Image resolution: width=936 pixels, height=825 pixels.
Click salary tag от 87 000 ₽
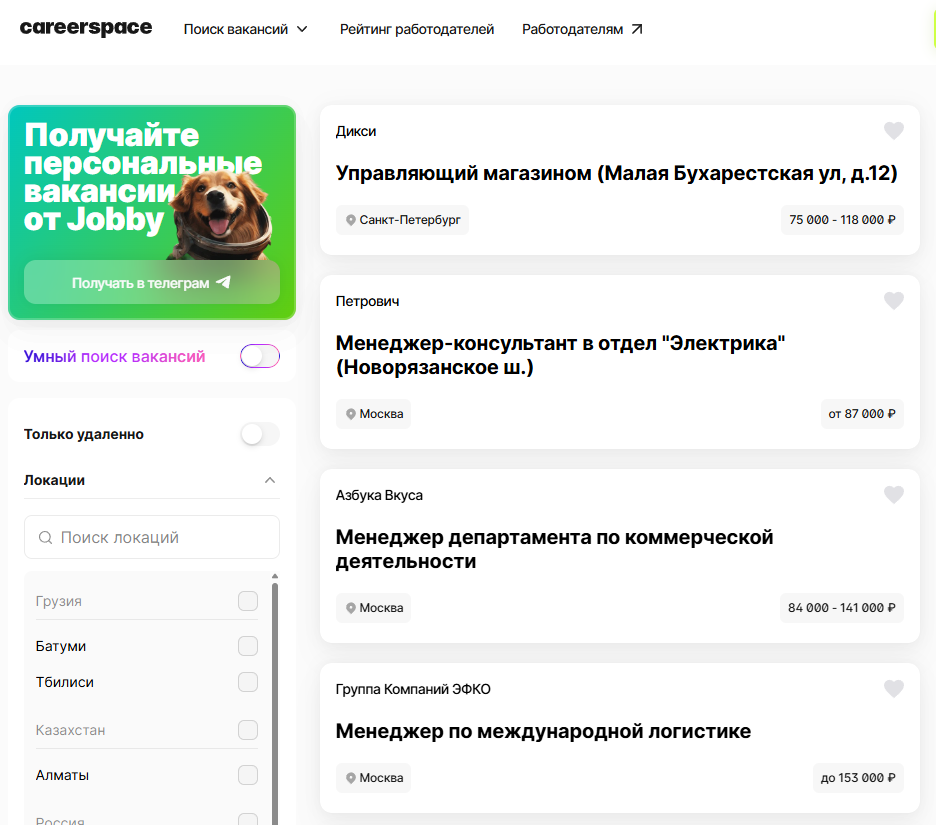[x=862, y=414]
